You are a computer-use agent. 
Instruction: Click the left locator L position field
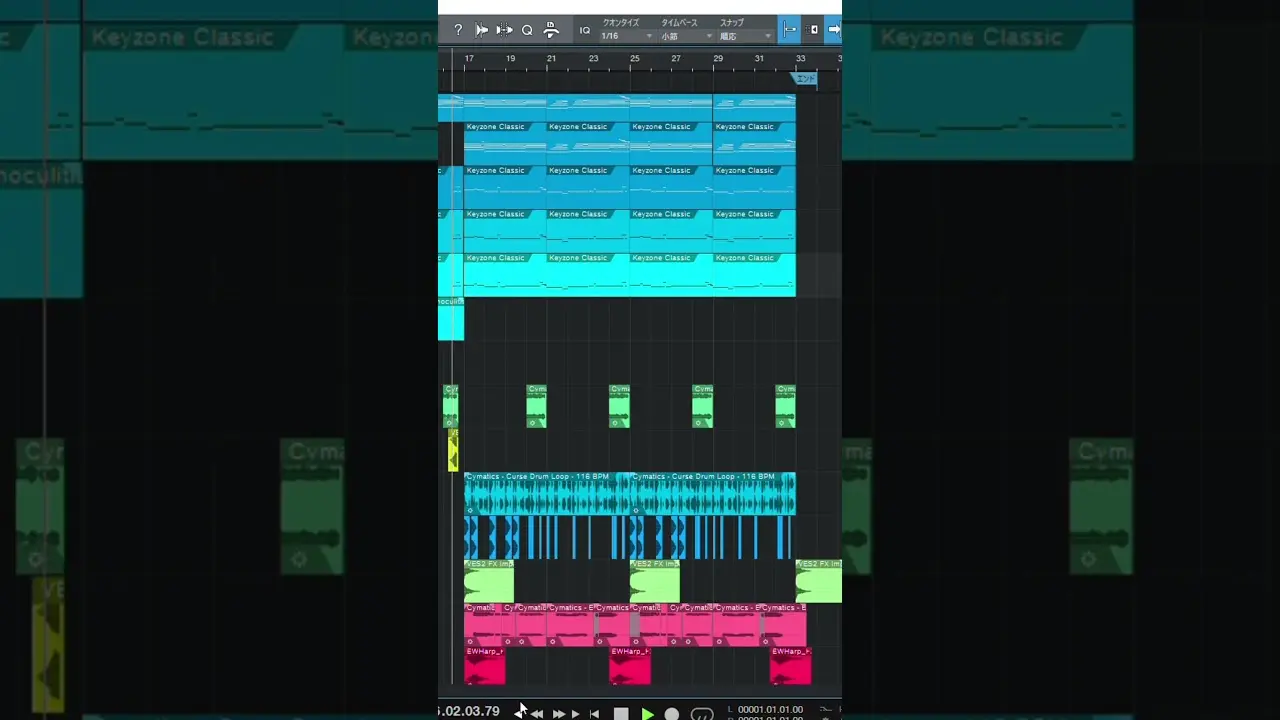[x=770, y=709]
